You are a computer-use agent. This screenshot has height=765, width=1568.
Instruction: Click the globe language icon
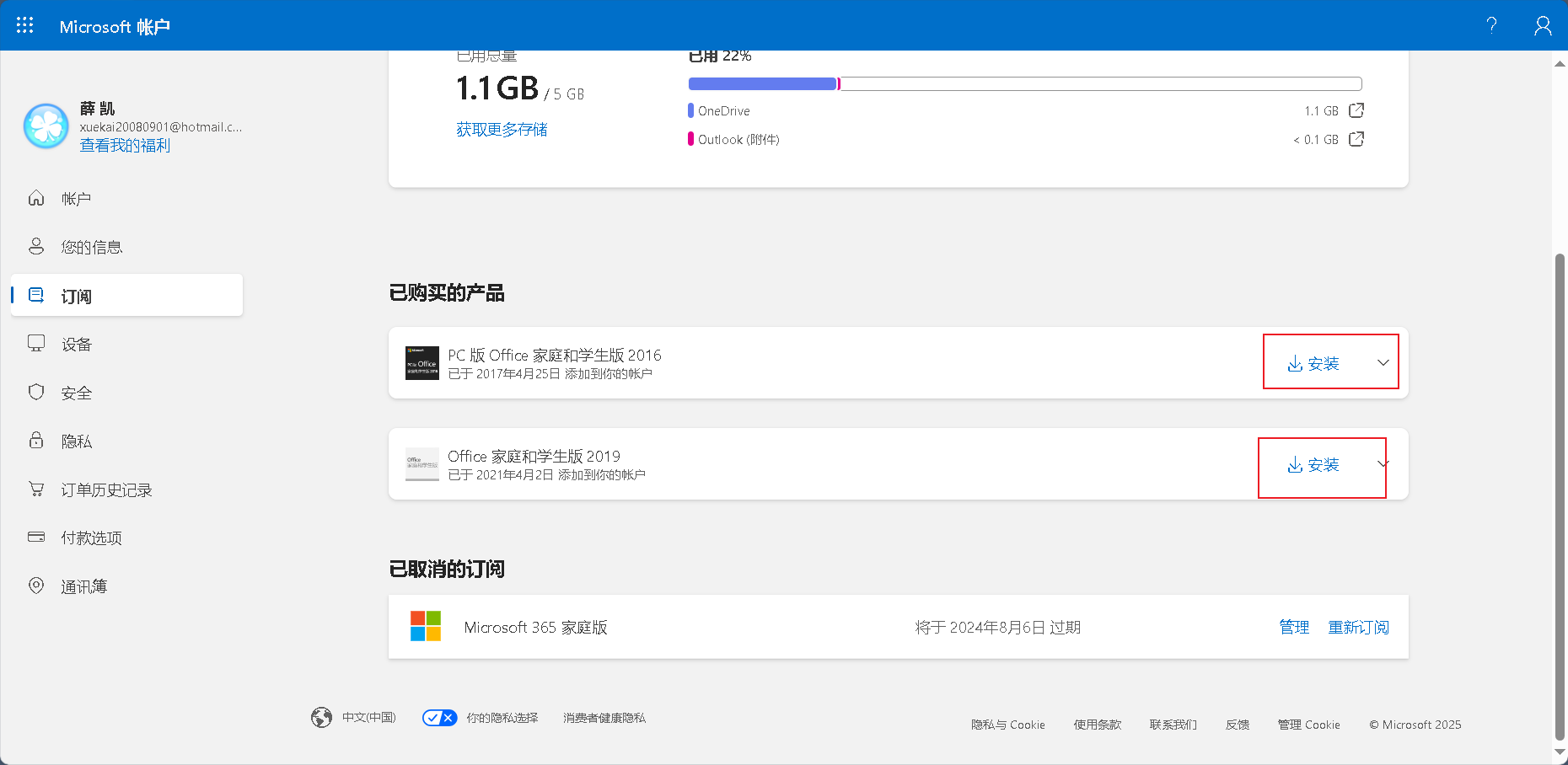coord(321,717)
